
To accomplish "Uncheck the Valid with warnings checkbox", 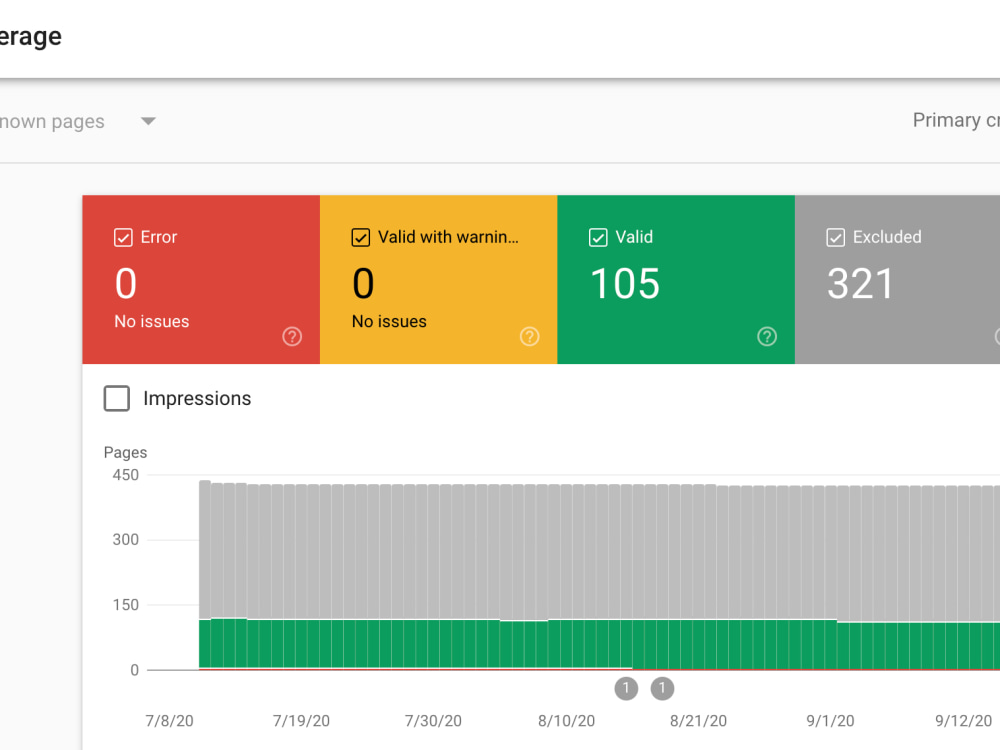I will tap(360, 237).
